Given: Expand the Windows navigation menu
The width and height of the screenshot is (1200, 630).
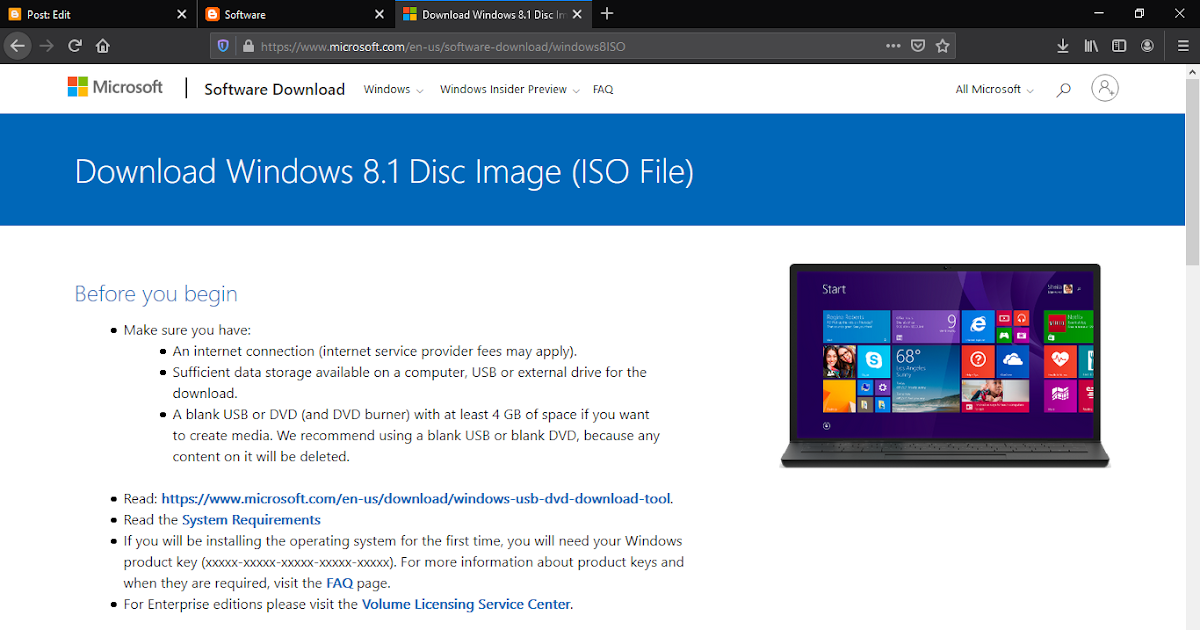Looking at the screenshot, I should click(393, 90).
